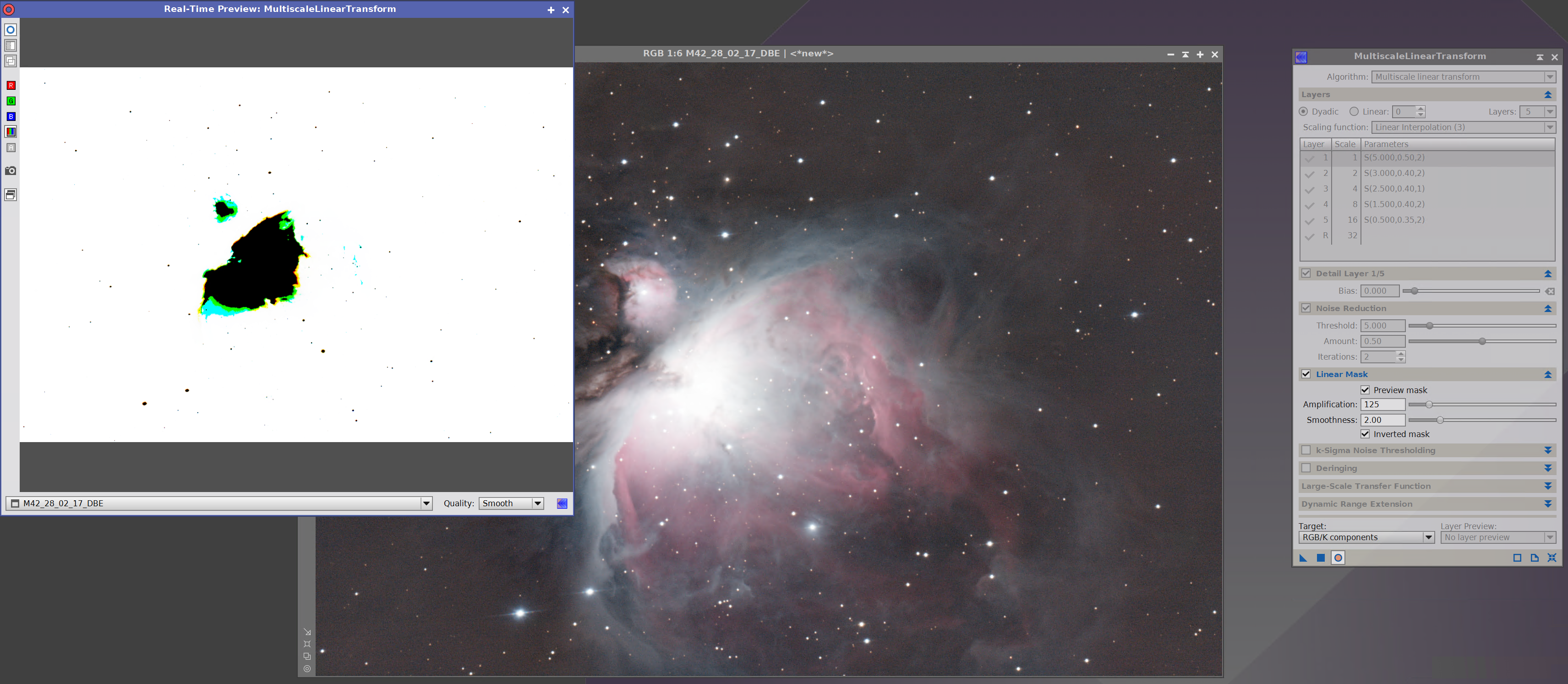
Task: Expand the Large-Scale Transfer Function section
Action: (1548, 486)
